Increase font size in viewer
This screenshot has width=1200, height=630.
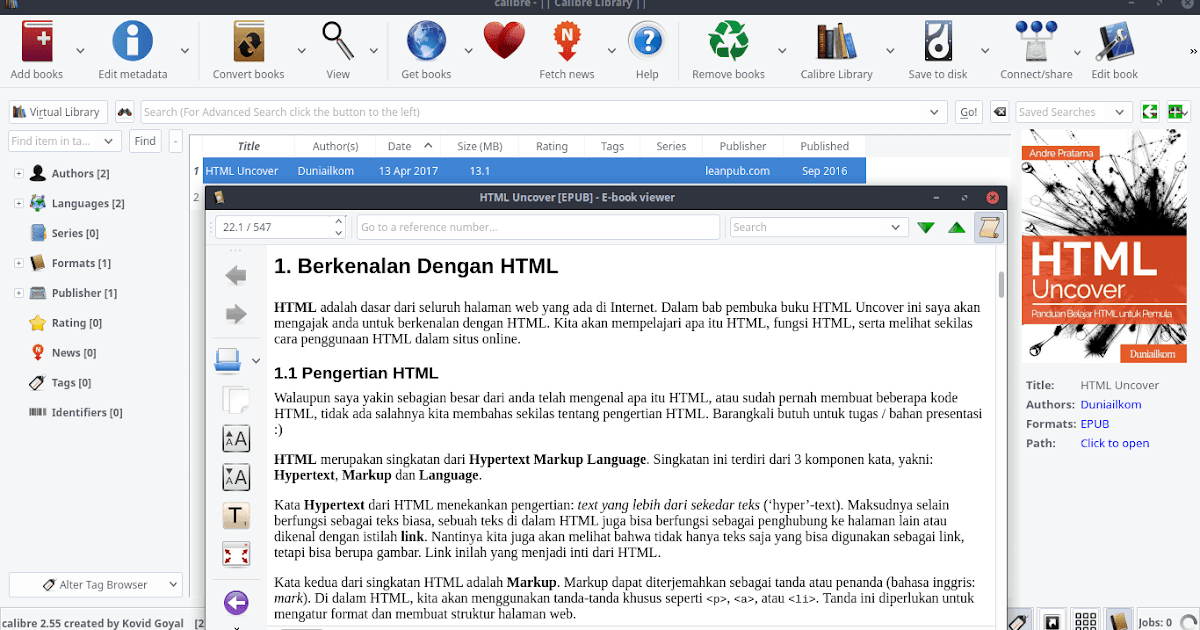click(236, 438)
